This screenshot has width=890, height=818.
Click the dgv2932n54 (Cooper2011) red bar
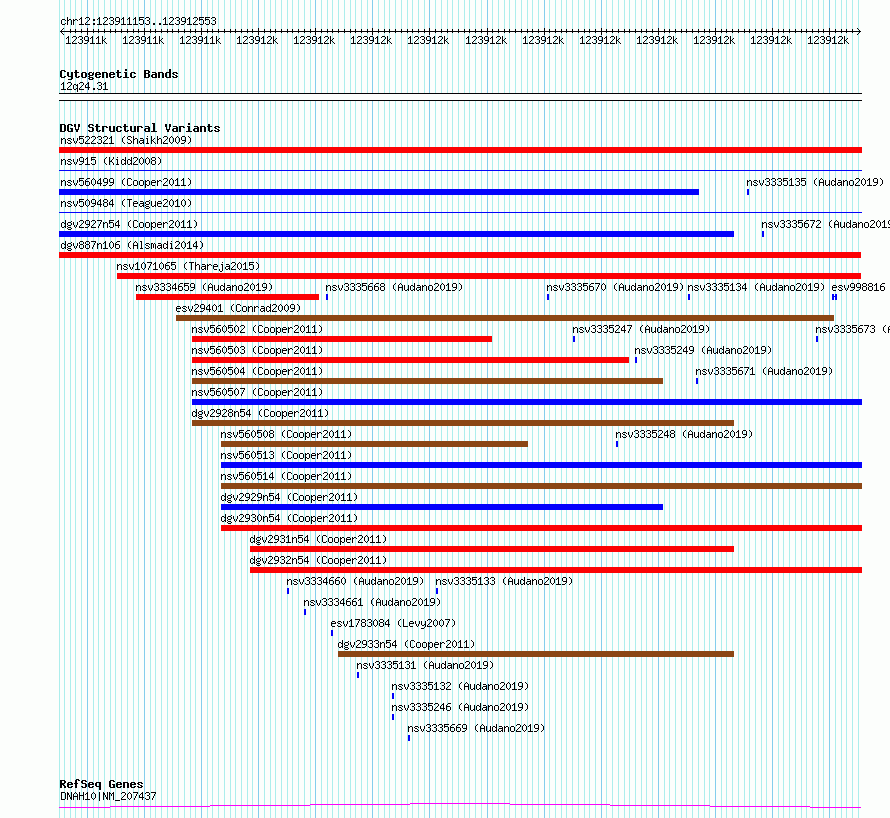click(x=556, y=570)
